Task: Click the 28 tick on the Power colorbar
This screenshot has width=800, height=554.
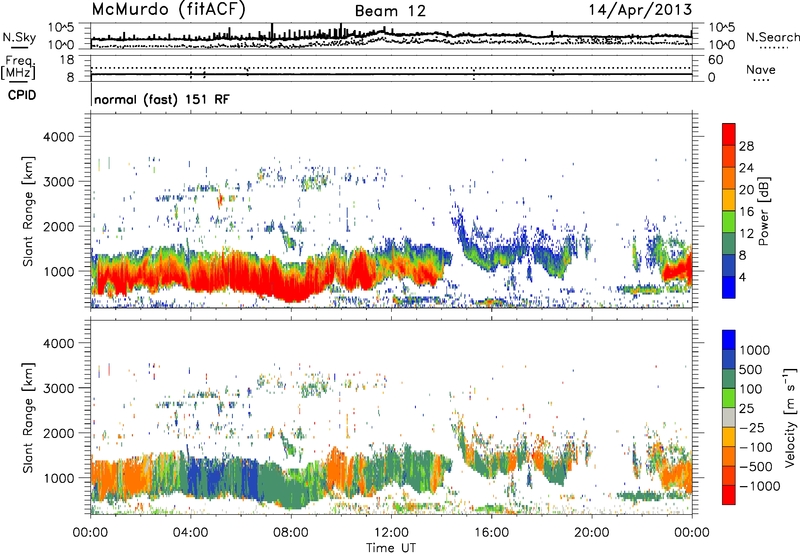Action: click(x=746, y=146)
